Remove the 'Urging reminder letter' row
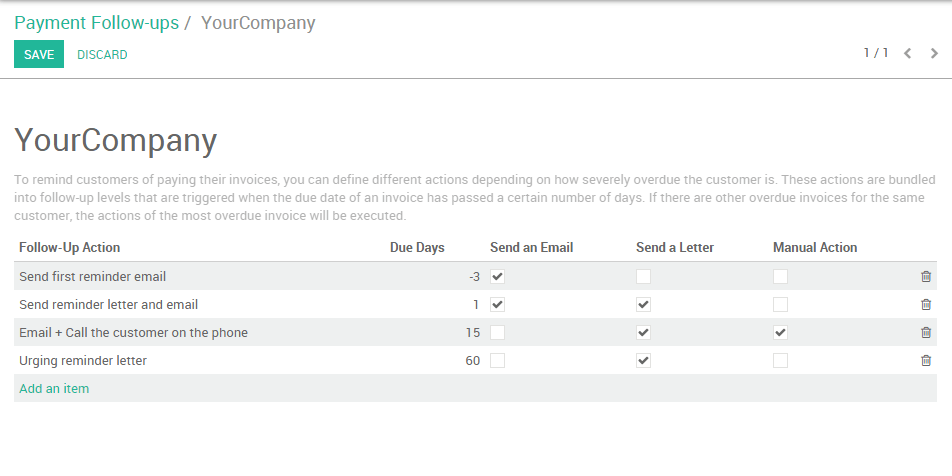Screen dimensions: 952x476 pos(925,361)
